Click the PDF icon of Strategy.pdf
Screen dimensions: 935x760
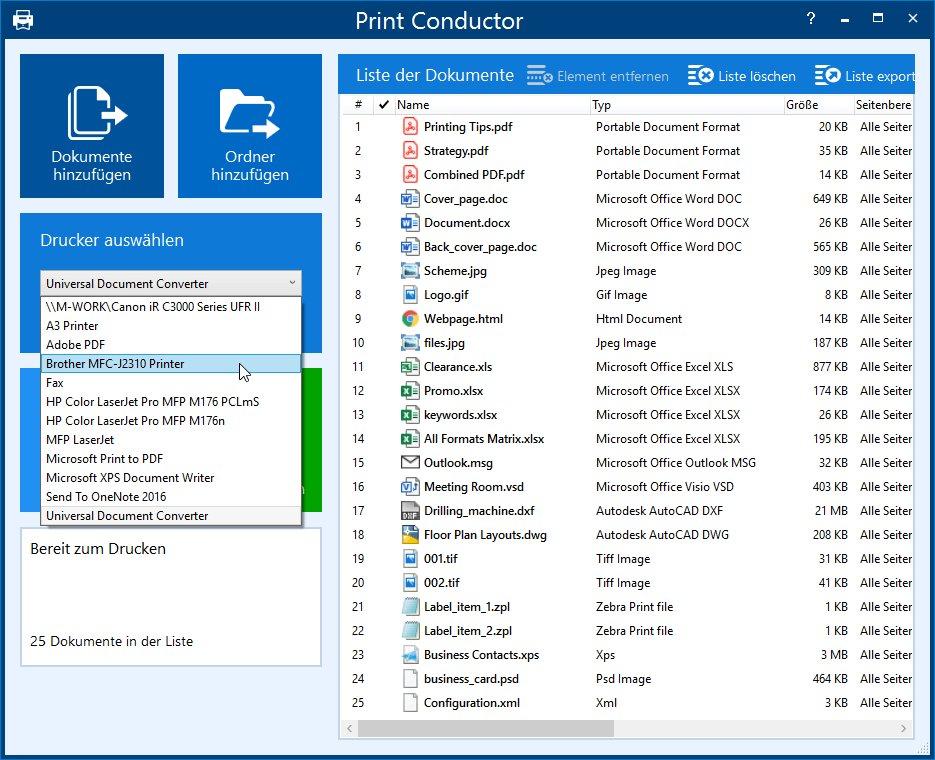[x=410, y=151]
